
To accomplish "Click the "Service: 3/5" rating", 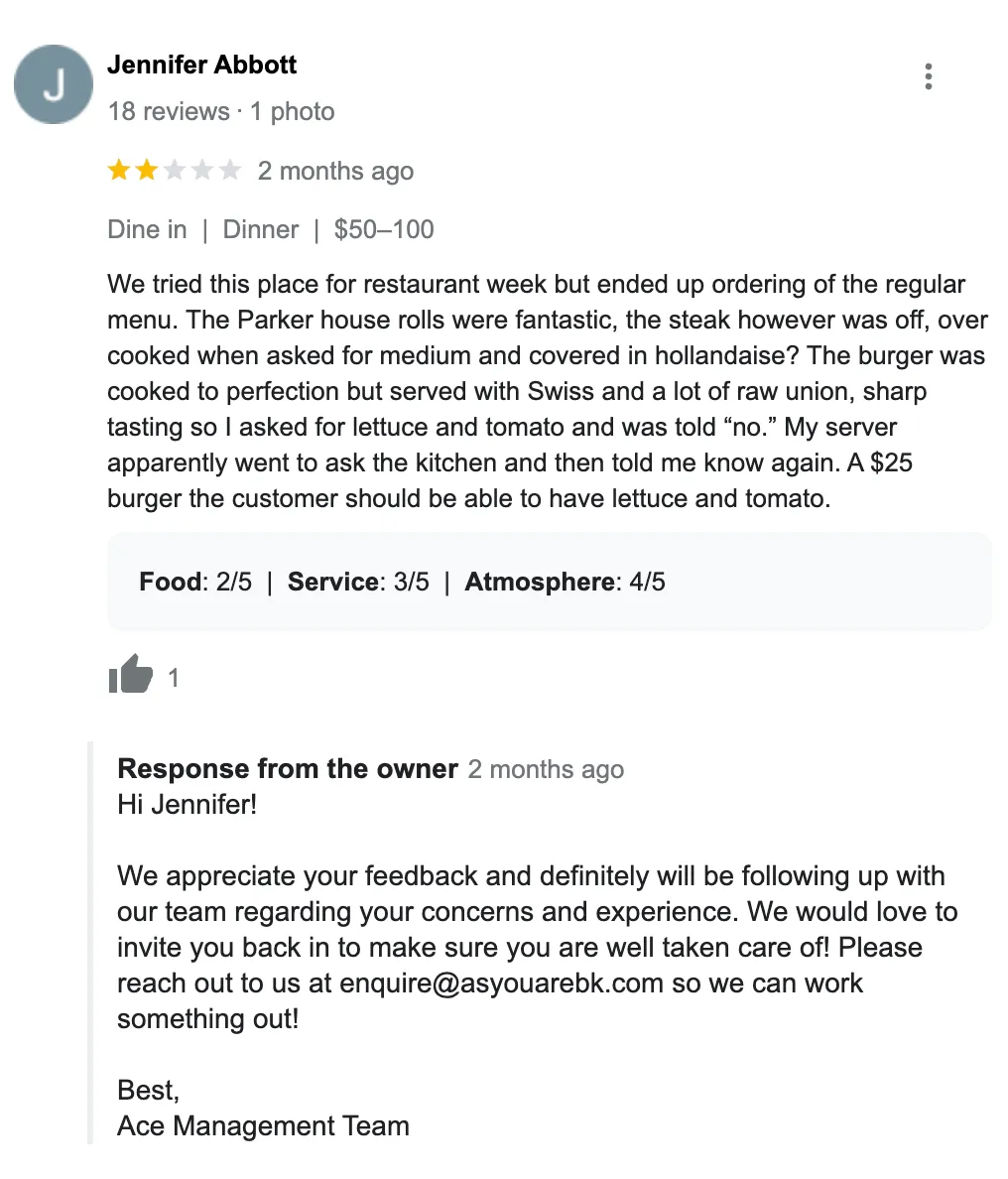I will tap(358, 582).
